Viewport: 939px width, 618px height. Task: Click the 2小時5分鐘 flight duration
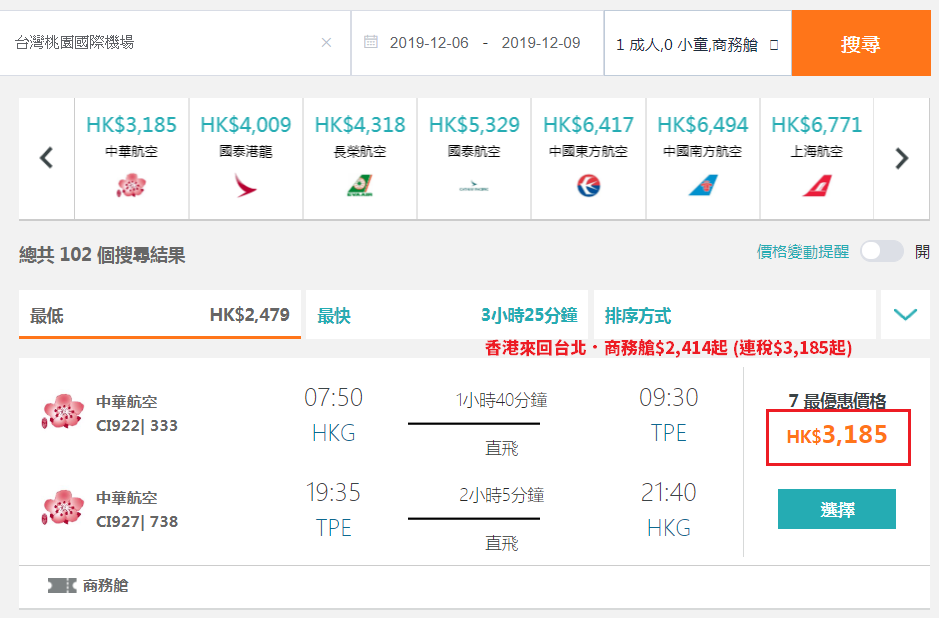point(502,495)
